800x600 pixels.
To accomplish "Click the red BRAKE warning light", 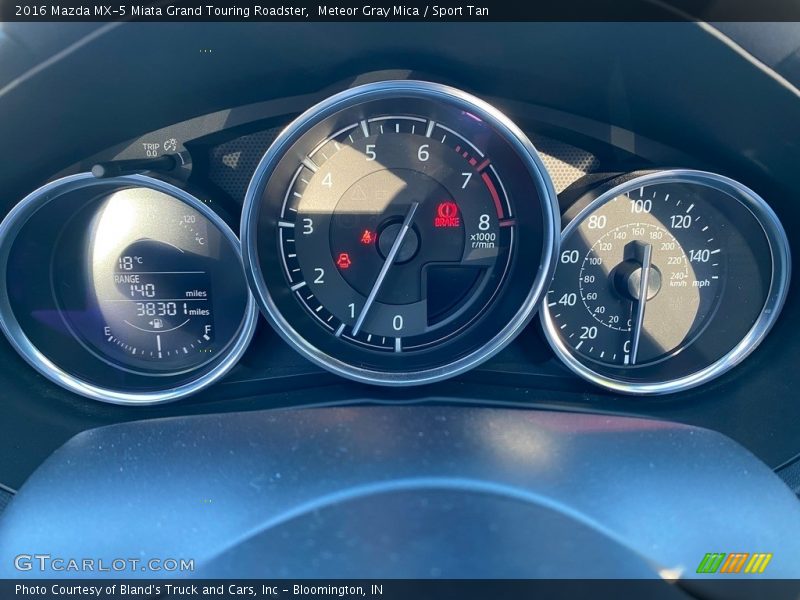I will [x=446, y=214].
